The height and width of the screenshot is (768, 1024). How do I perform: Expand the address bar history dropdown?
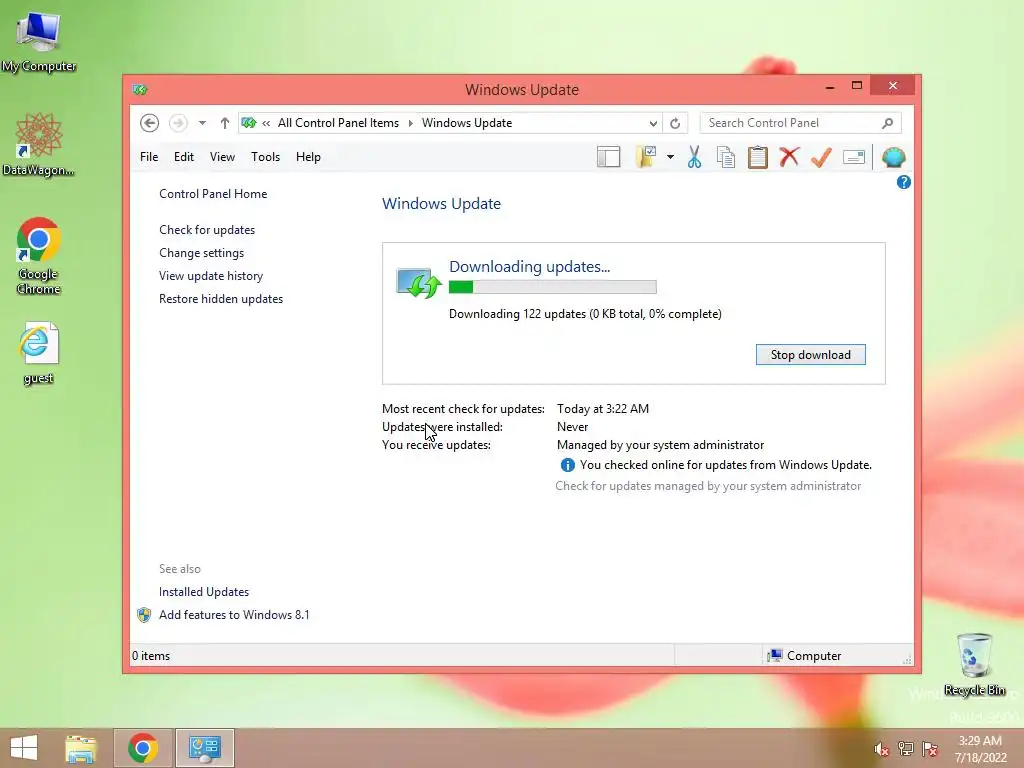coord(652,123)
